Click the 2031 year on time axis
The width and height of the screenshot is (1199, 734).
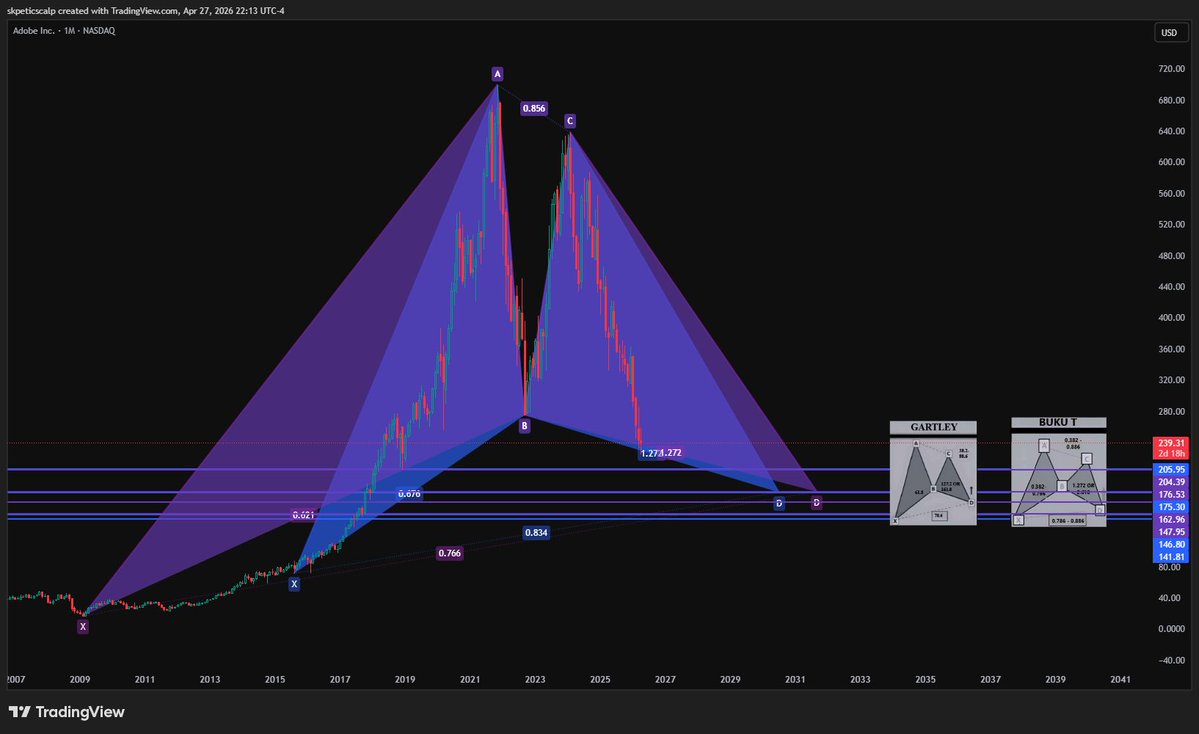coord(795,679)
